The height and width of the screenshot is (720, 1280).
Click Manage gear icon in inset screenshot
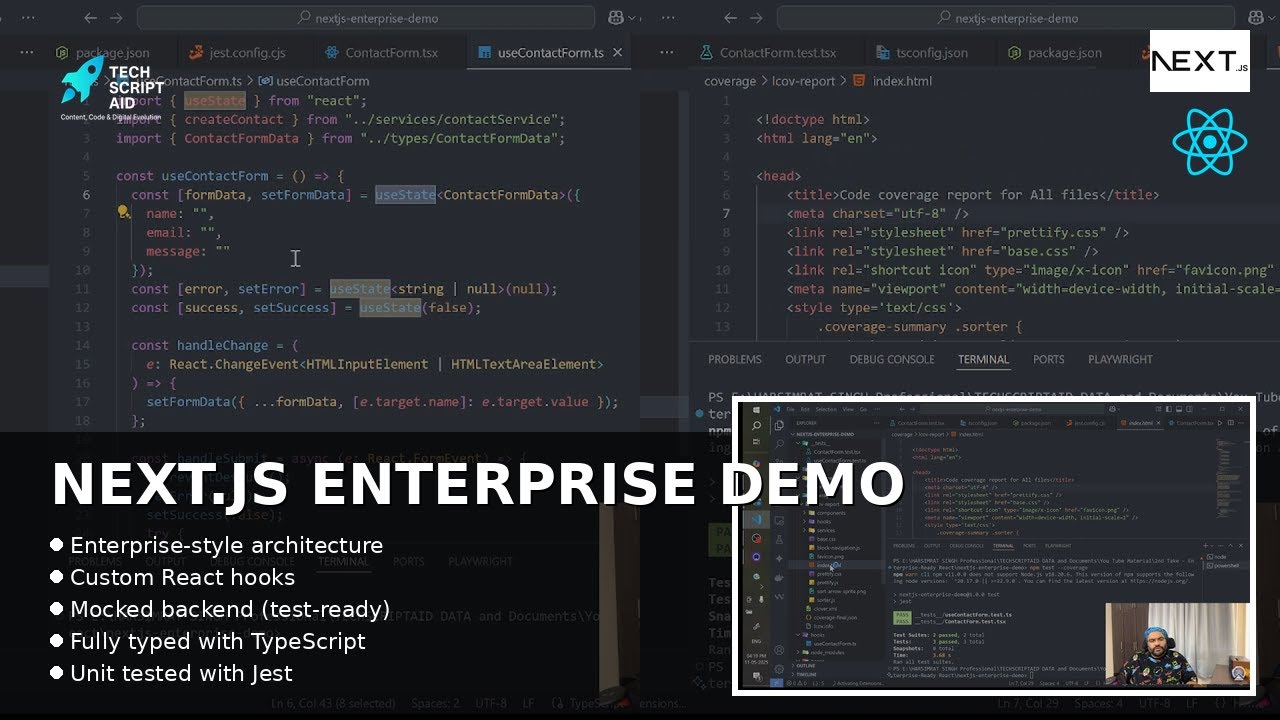pyautogui.click(x=779, y=669)
